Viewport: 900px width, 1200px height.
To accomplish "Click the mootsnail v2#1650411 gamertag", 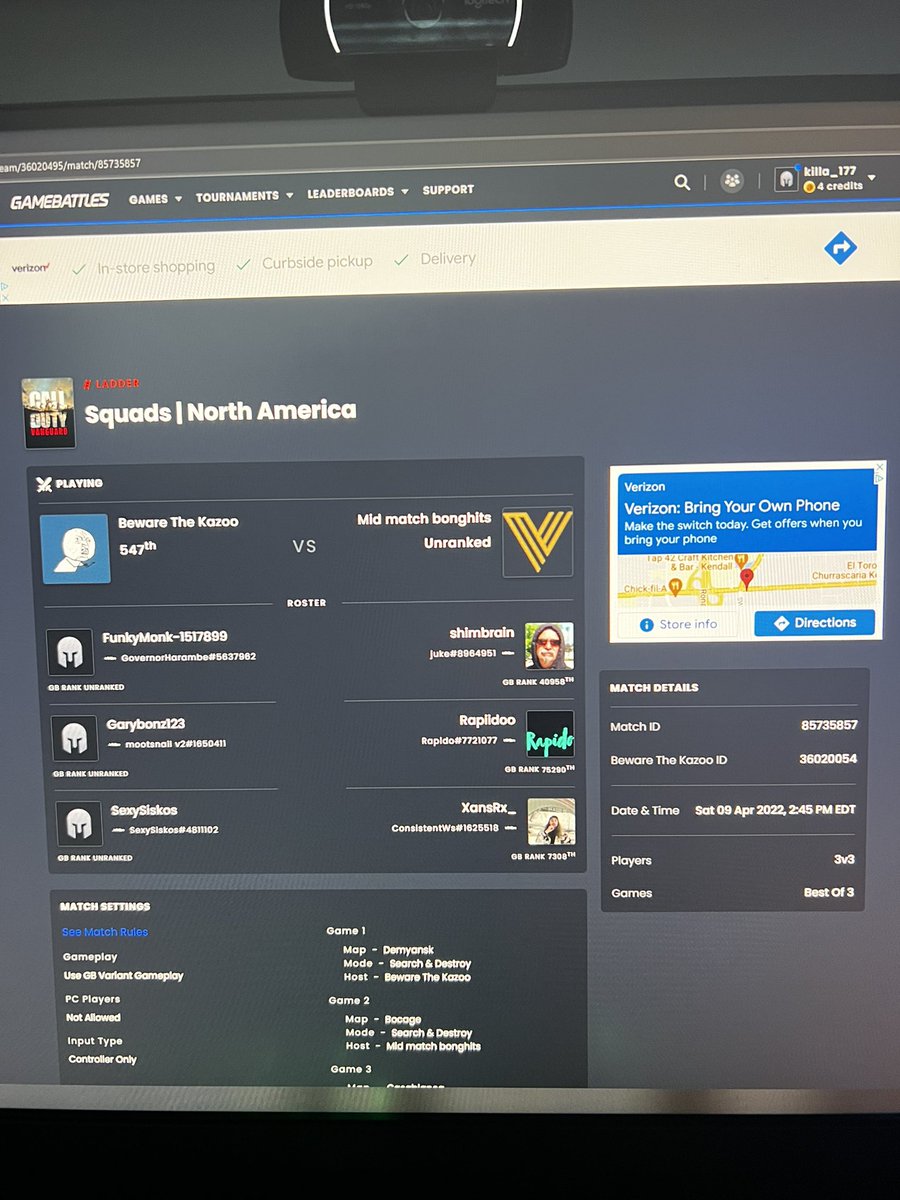I will tap(175, 744).
